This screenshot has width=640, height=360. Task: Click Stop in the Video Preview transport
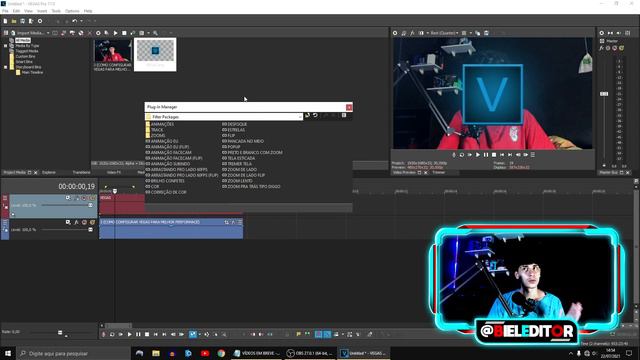(494, 155)
